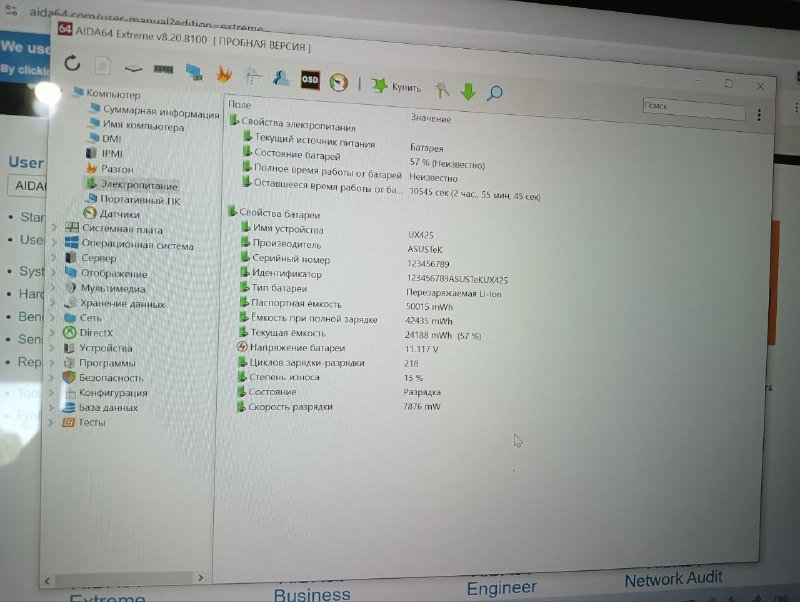Open the three-dot menu beside search
Image resolution: width=800 pixels, height=602 pixels.
click(x=759, y=115)
